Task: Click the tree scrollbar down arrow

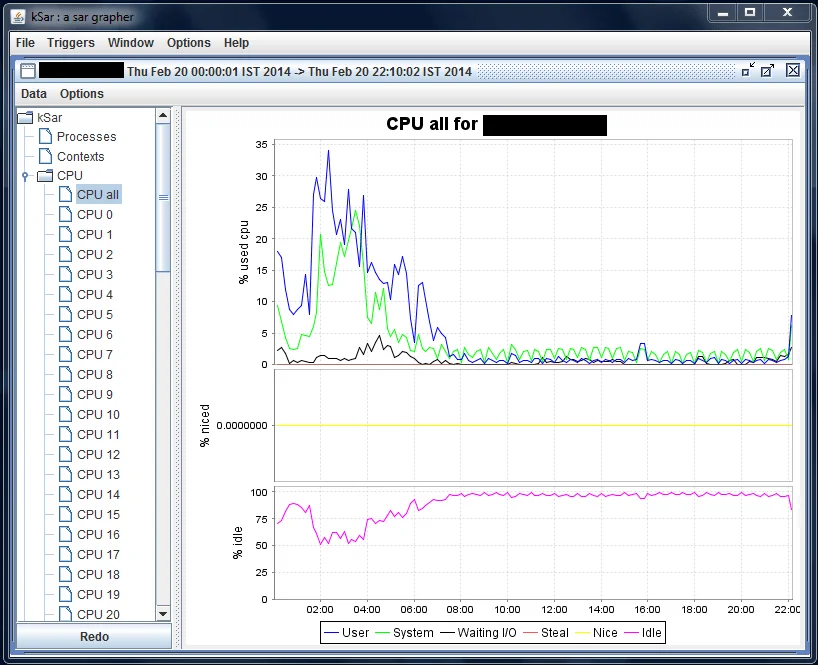Action: point(163,613)
